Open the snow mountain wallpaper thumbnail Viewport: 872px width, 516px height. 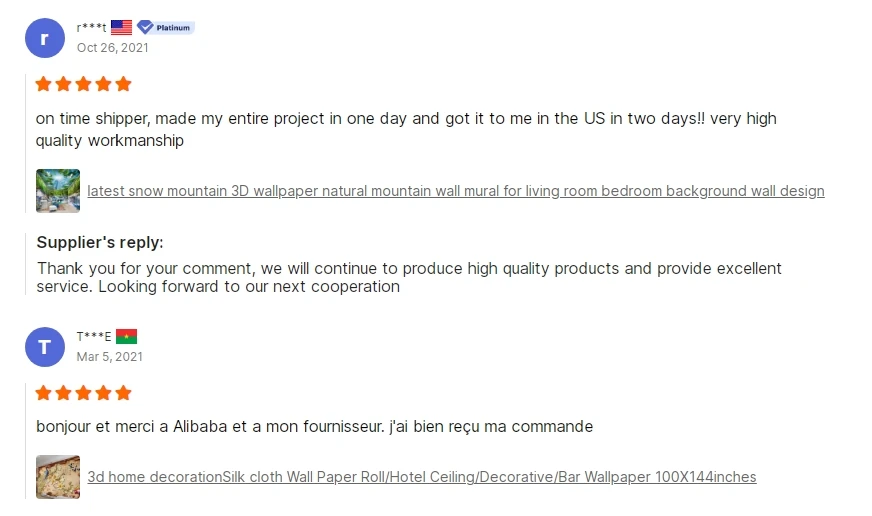(58, 190)
